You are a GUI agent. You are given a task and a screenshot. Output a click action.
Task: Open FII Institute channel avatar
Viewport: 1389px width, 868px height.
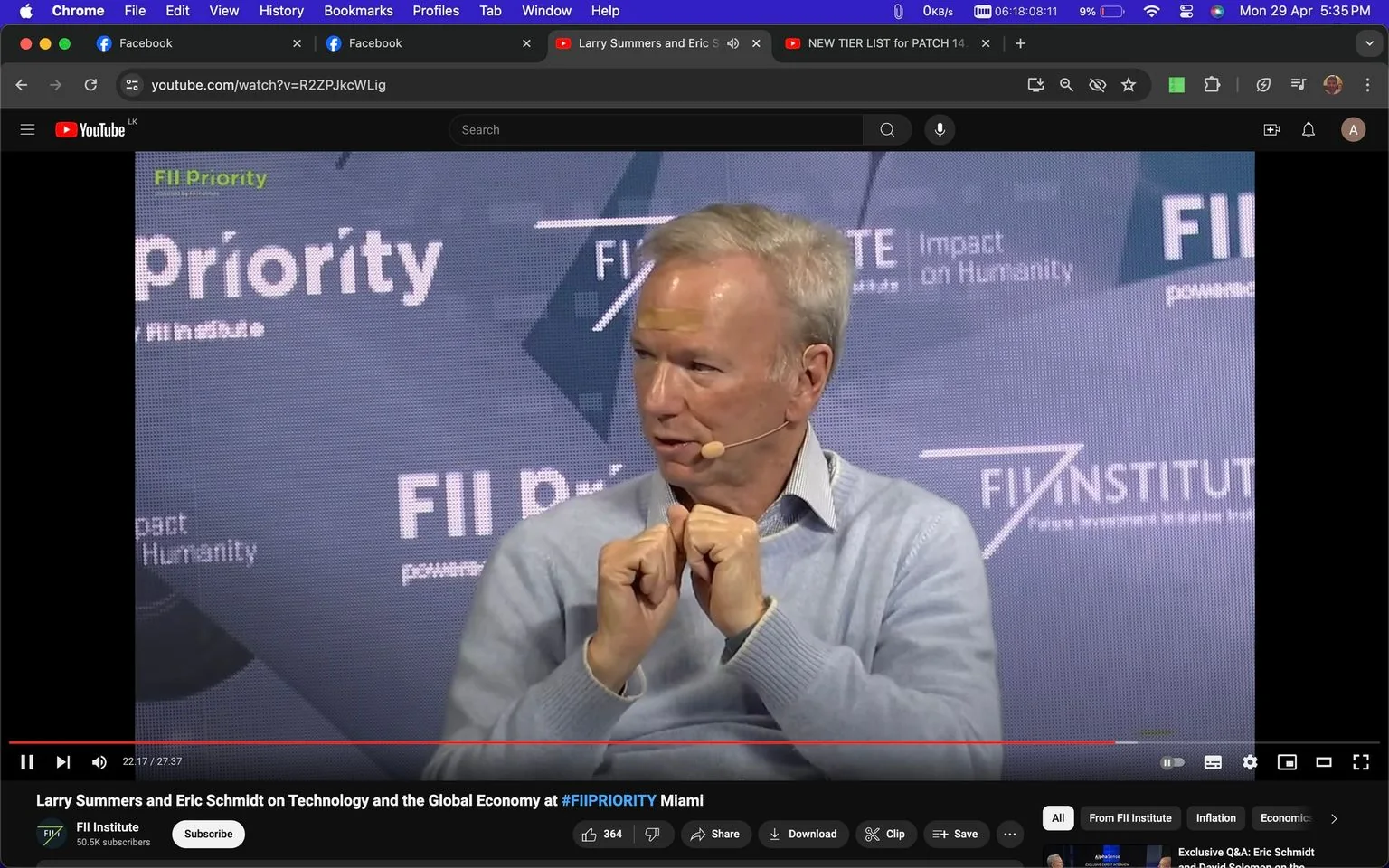52,834
